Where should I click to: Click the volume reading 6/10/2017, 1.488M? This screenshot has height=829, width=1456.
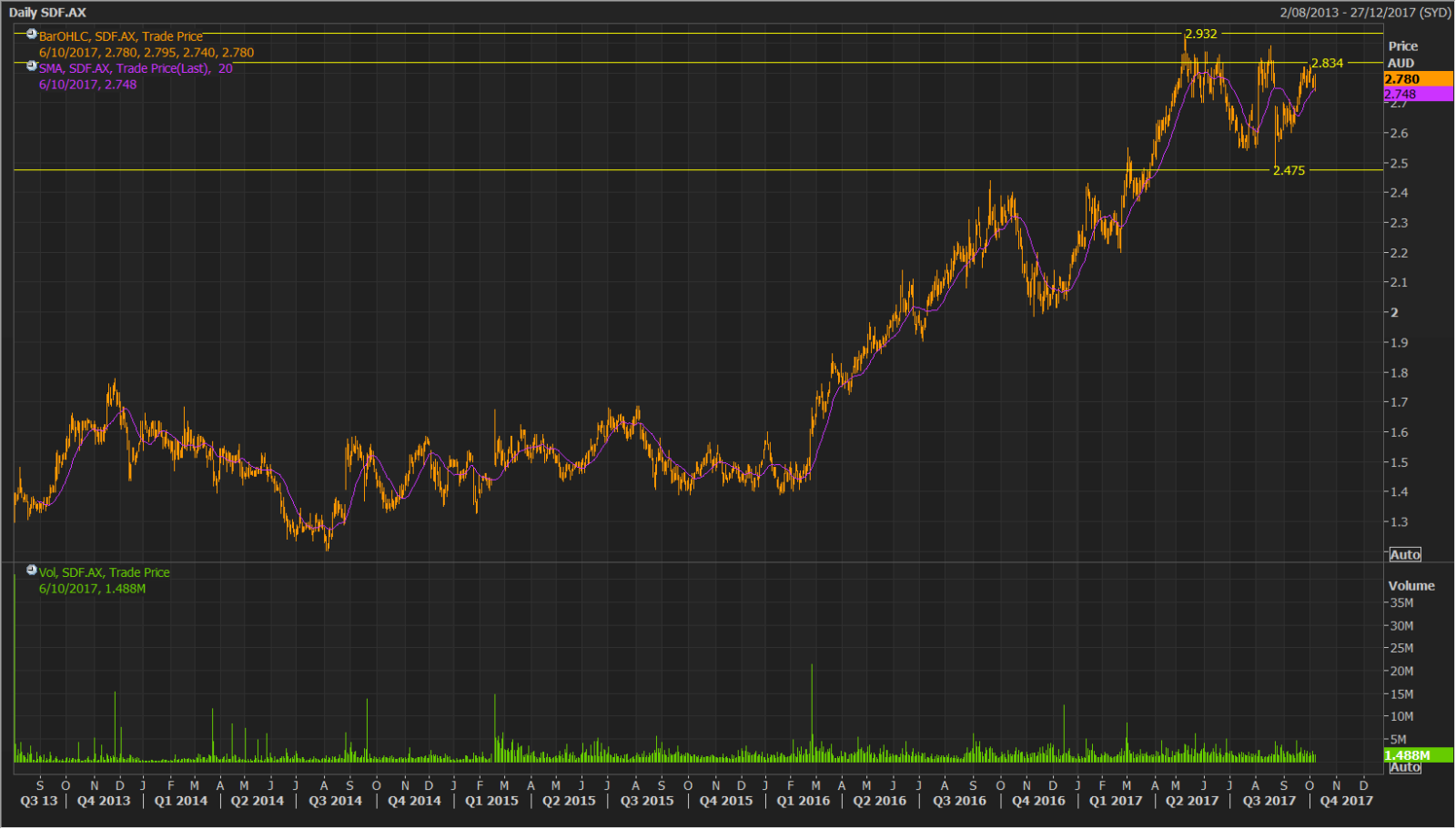point(93,589)
